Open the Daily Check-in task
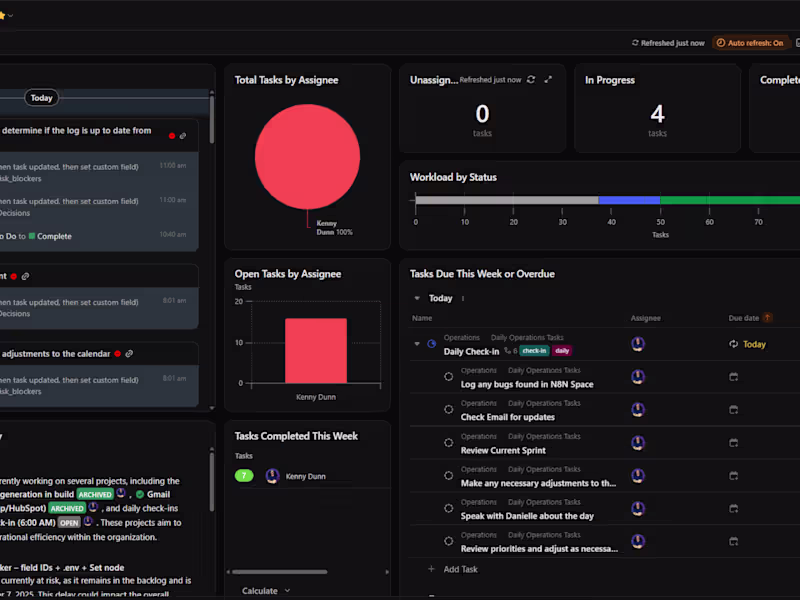Image resolution: width=800 pixels, height=600 pixels. [471, 352]
